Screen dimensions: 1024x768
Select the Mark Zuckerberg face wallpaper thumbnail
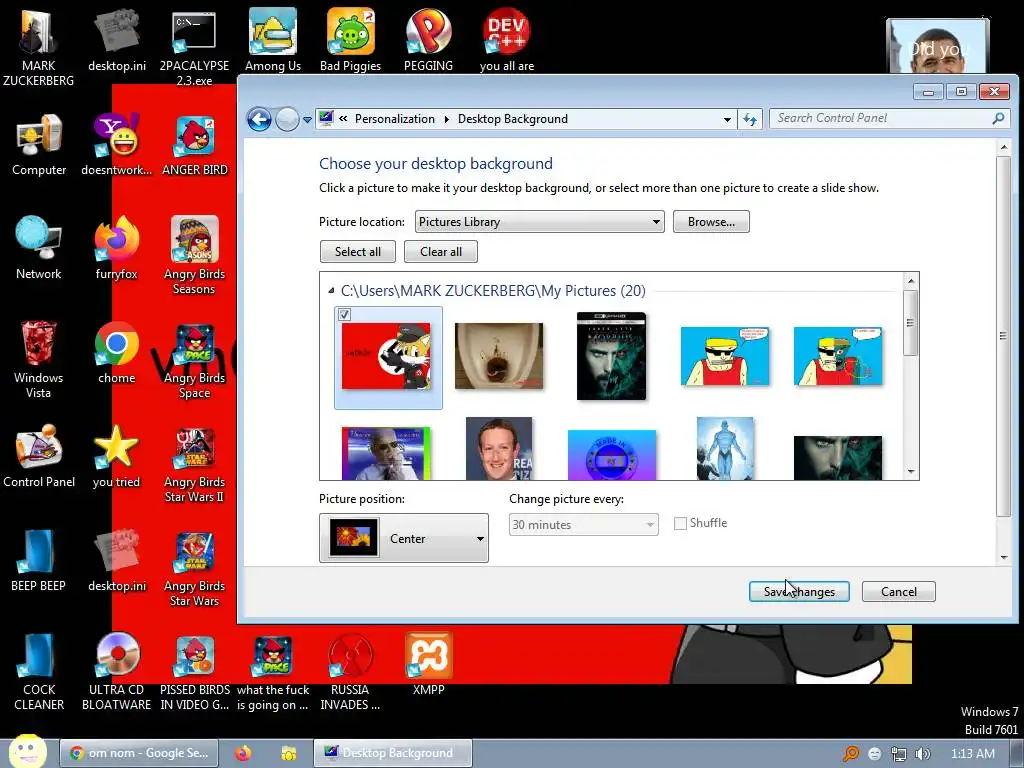pyautogui.click(x=499, y=449)
